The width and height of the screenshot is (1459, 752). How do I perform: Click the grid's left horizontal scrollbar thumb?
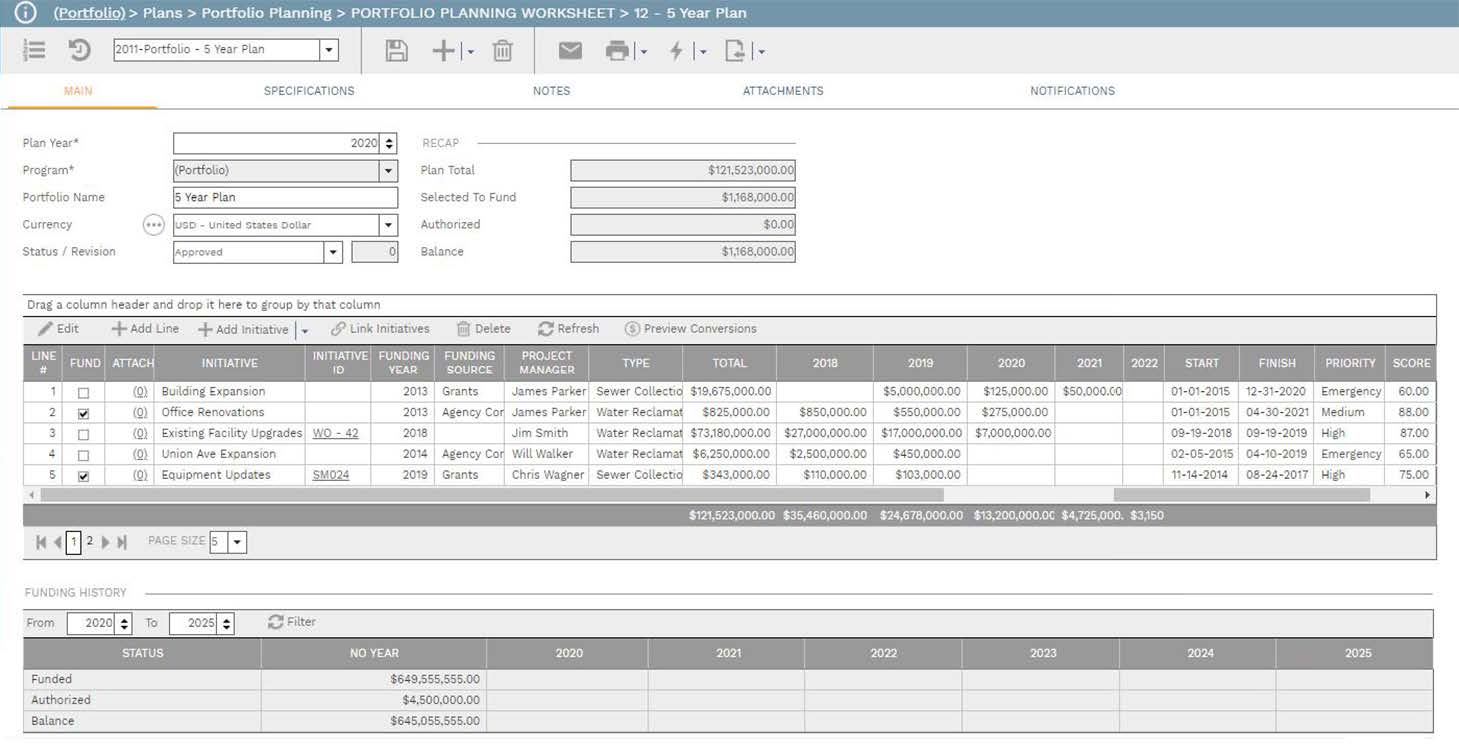pyautogui.click(x=492, y=495)
